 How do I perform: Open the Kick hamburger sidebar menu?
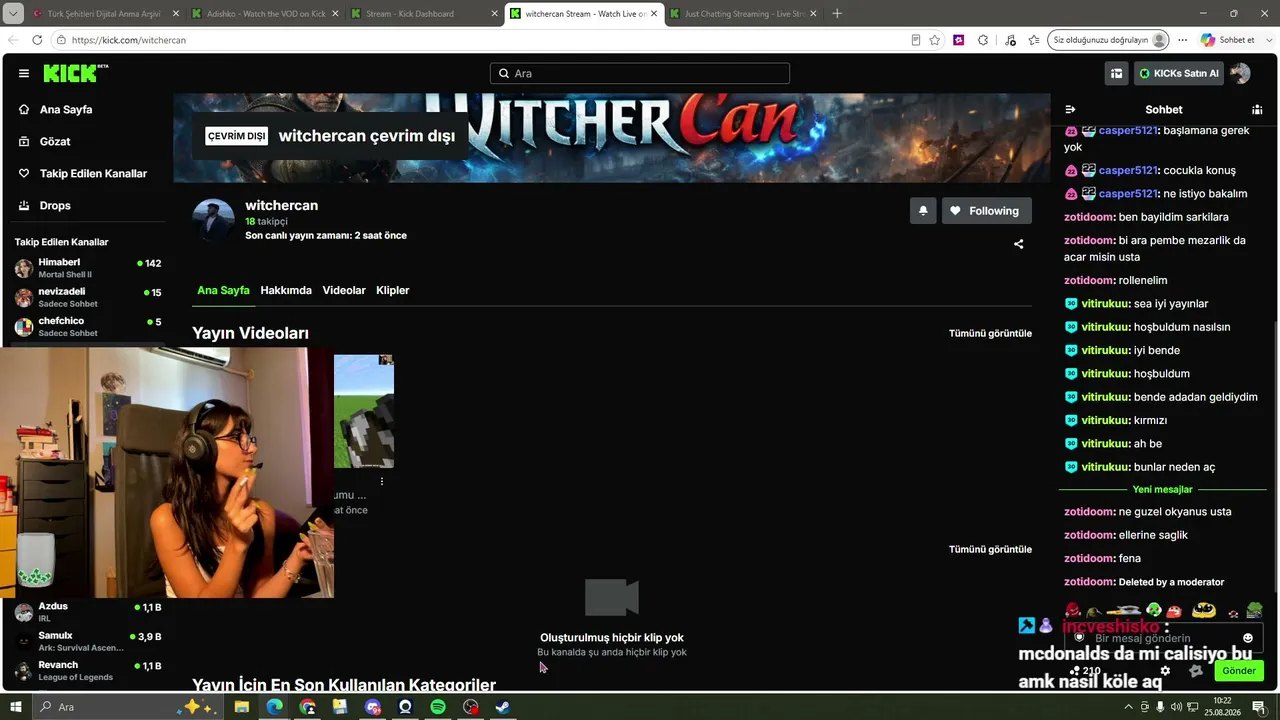click(x=24, y=73)
